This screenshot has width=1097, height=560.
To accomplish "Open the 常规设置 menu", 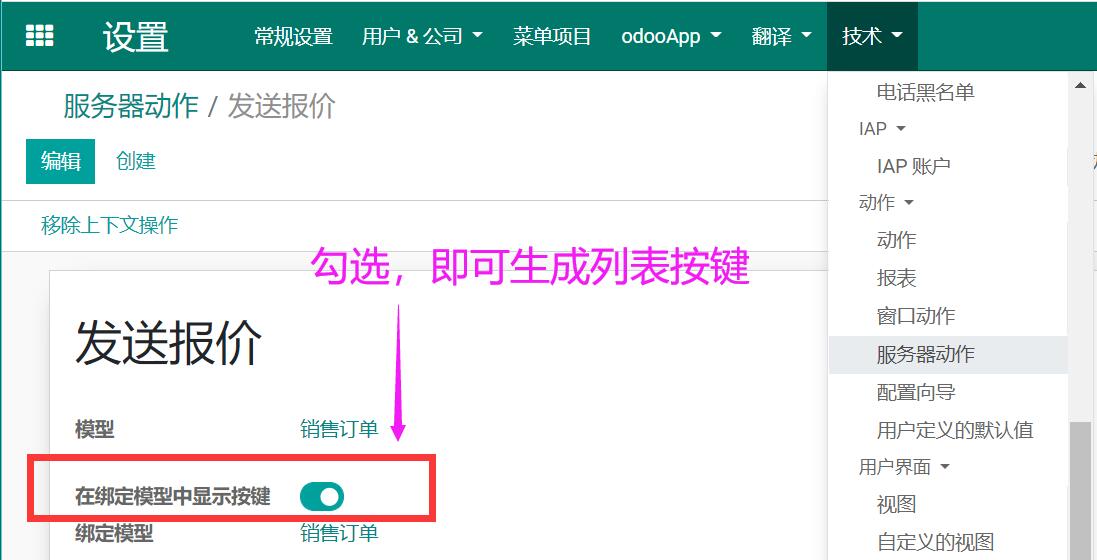I will coord(293,36).
